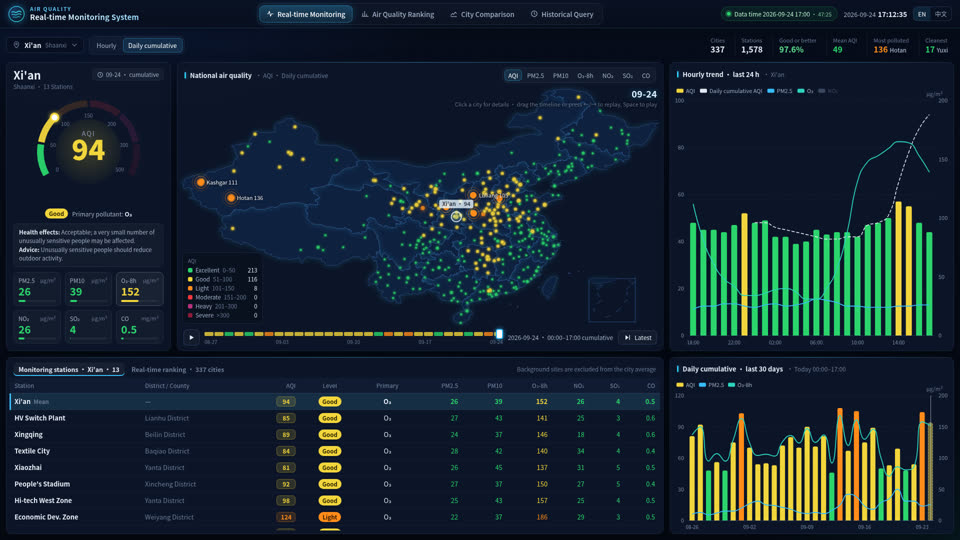Toggle PM2.5 series in Hourly trend legend
Screen dimensions: 960x540
tap(780, 91)
